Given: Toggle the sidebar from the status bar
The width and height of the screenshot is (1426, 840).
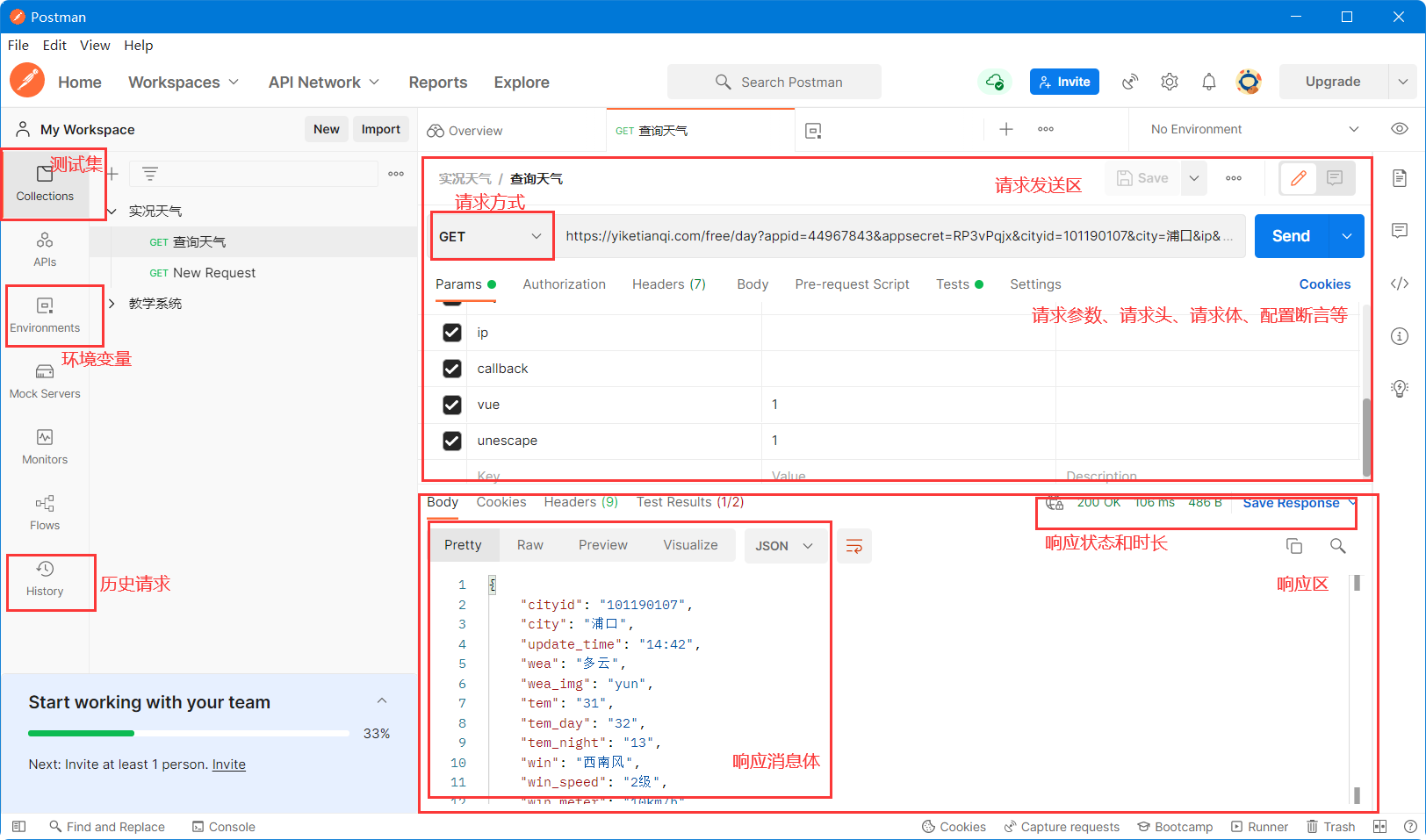Looking at the screenshot, I should pyautogui.click(x=18, y=827).
